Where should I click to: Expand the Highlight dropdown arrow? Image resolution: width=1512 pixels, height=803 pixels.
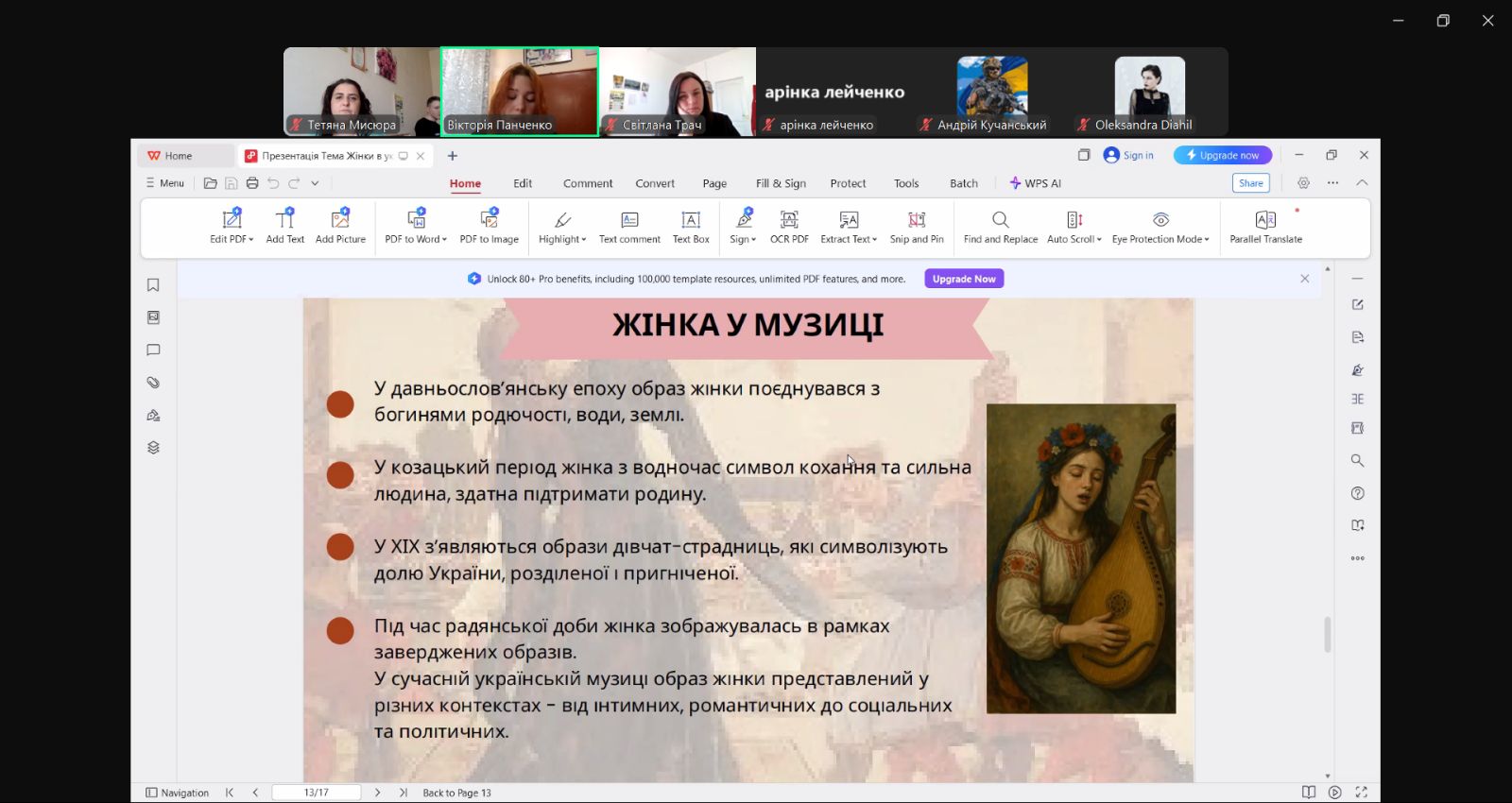coord(584,240)
